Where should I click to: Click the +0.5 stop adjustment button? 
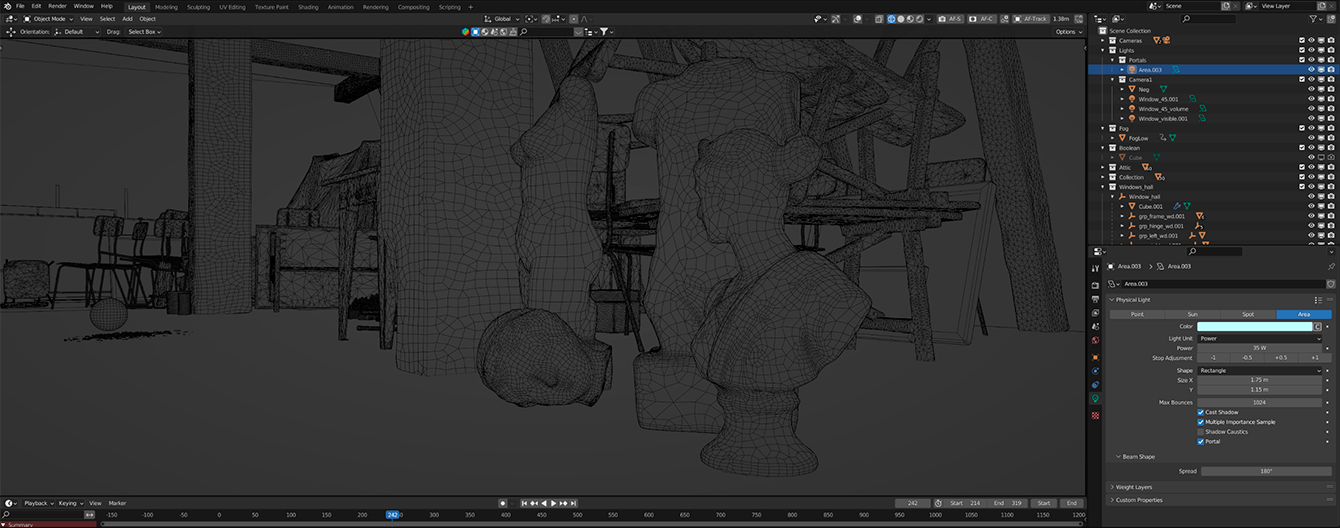(1280, 357)
